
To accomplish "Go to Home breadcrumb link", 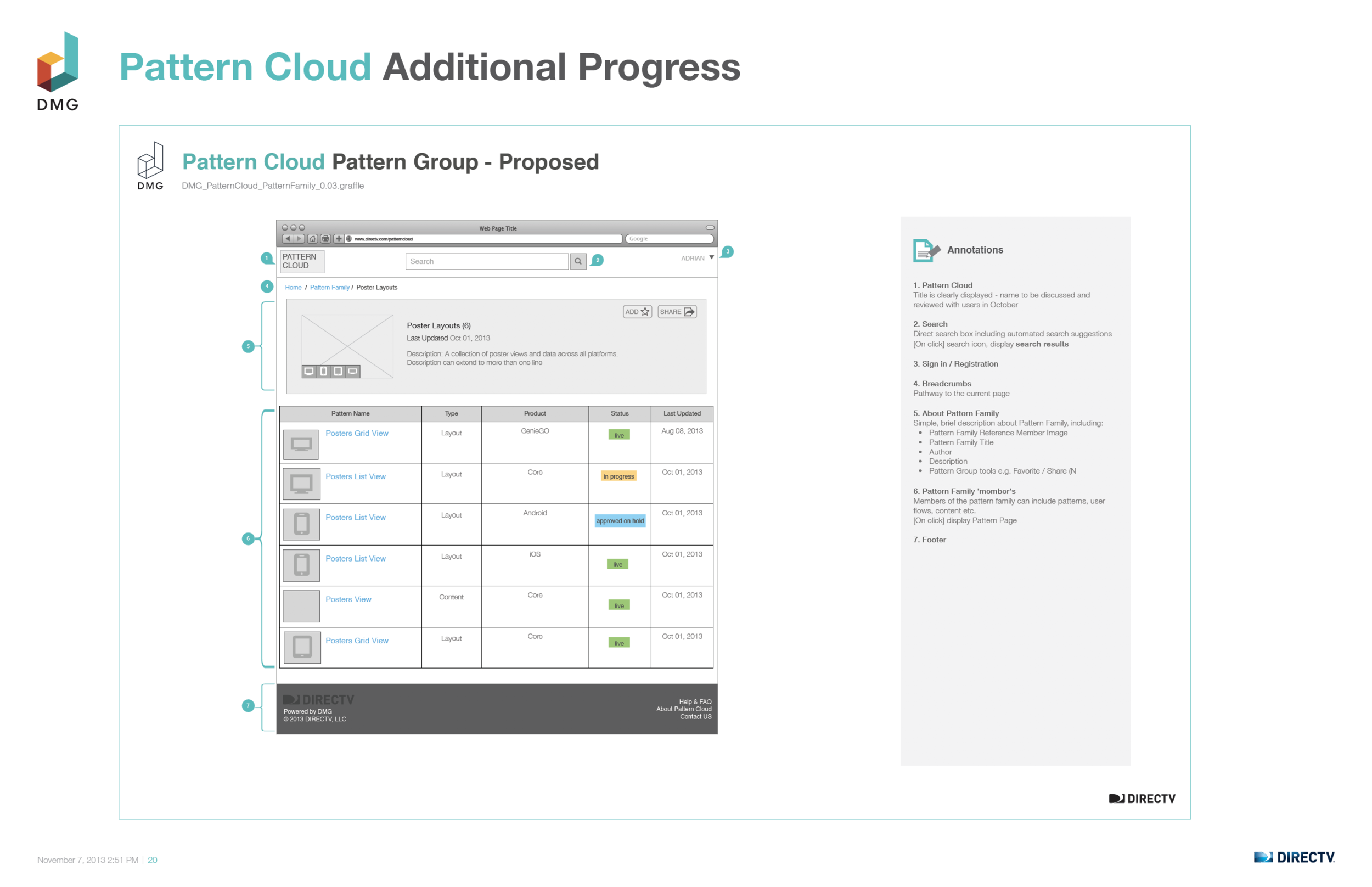I will [293, 288].
